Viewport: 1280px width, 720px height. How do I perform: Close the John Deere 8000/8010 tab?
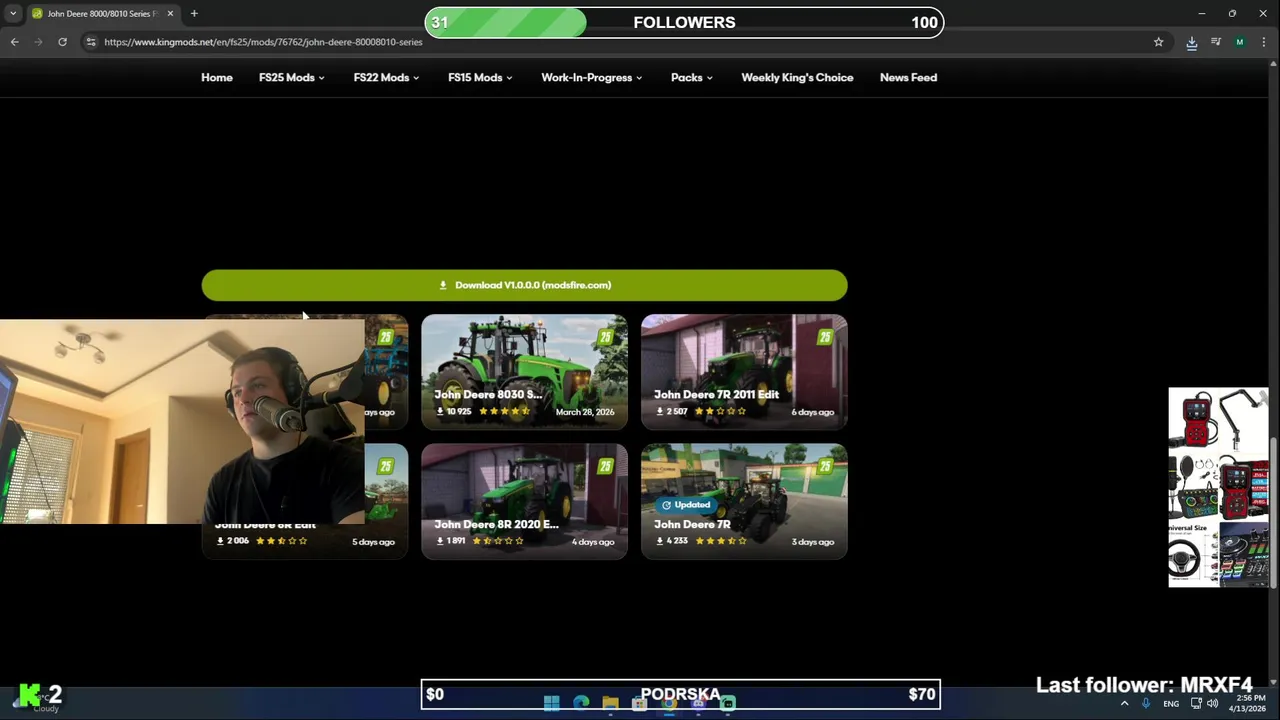[170, 14]
